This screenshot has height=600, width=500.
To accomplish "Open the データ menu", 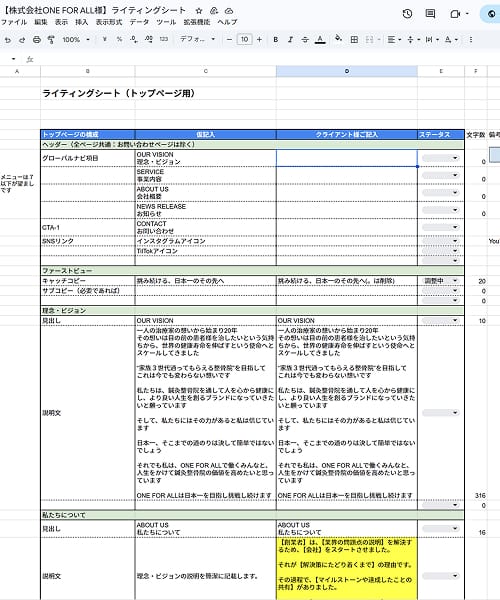I will [139, 22].
